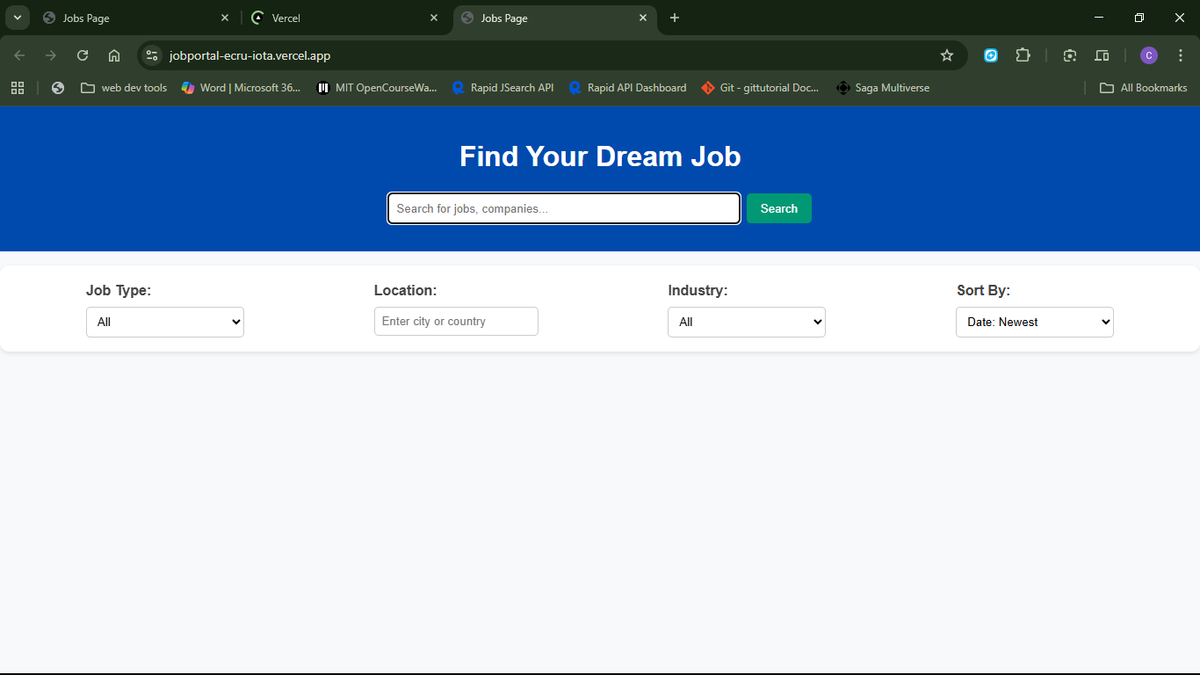Image resolution: width=1200 pixels, height=675 pixels.
Task: Open the Rapid JSearch API bookmark
Action: click(502, 88)
